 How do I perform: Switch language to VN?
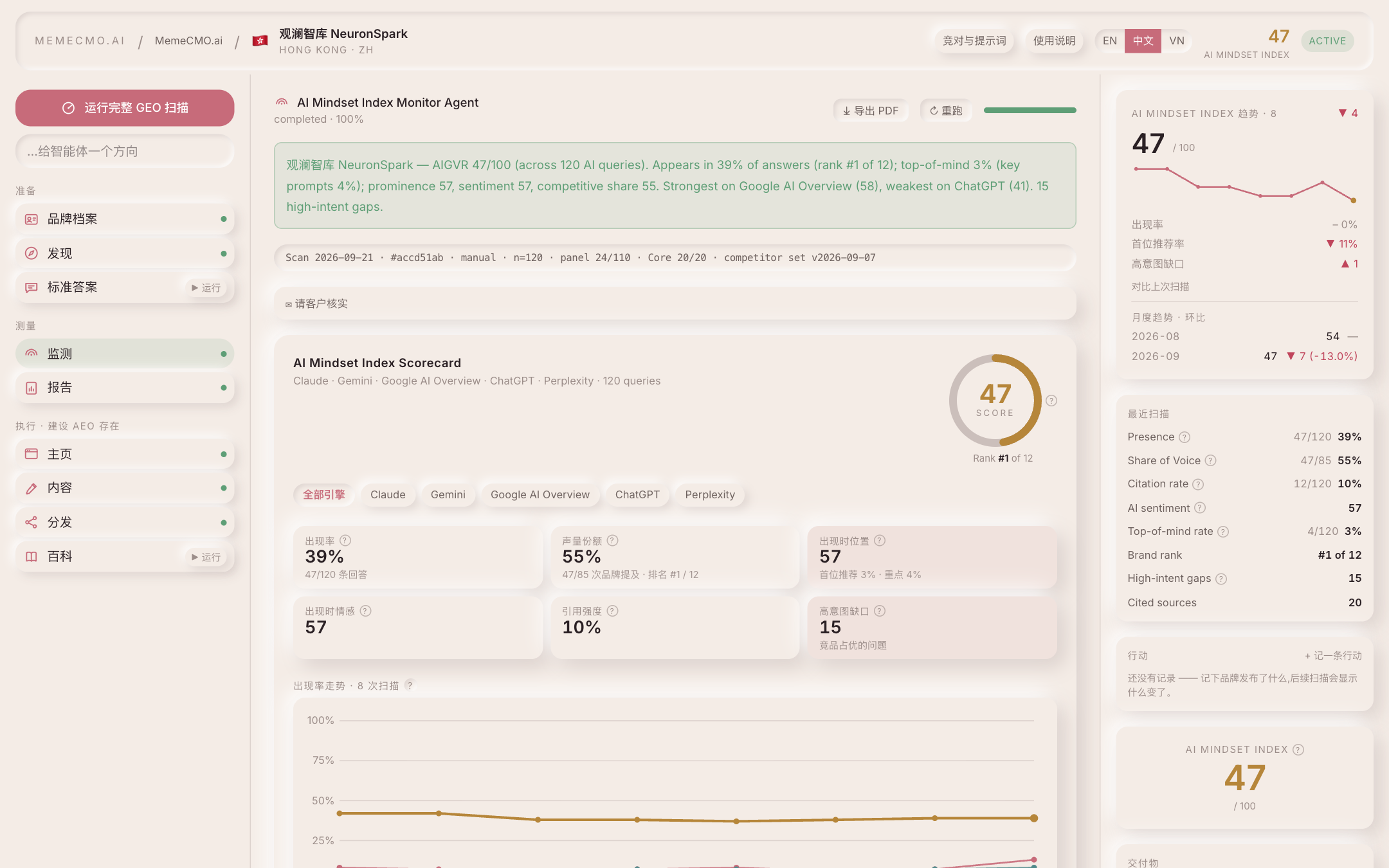click(x=1177, y=41)
